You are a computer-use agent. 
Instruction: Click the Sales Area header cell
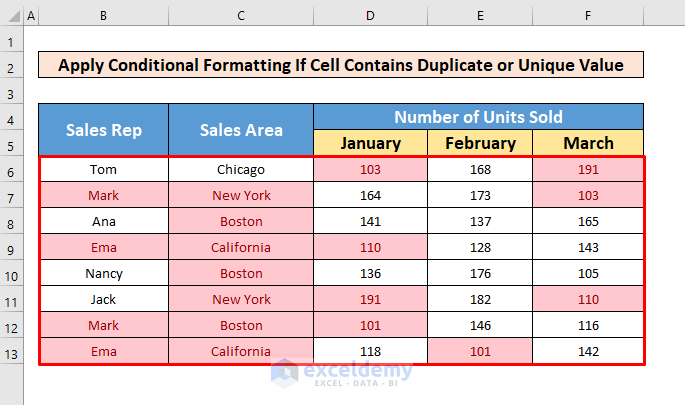(x=240, y=130)
